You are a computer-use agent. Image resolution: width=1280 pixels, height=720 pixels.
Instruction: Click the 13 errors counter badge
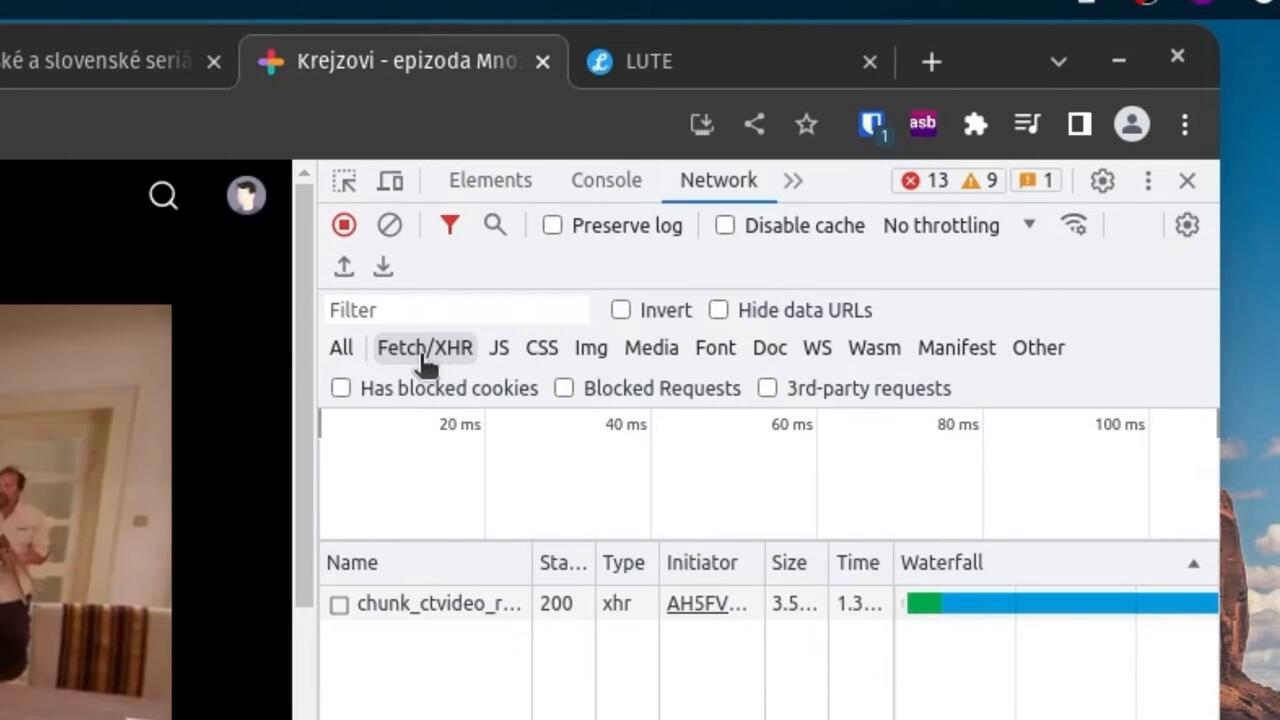point(924,181)
